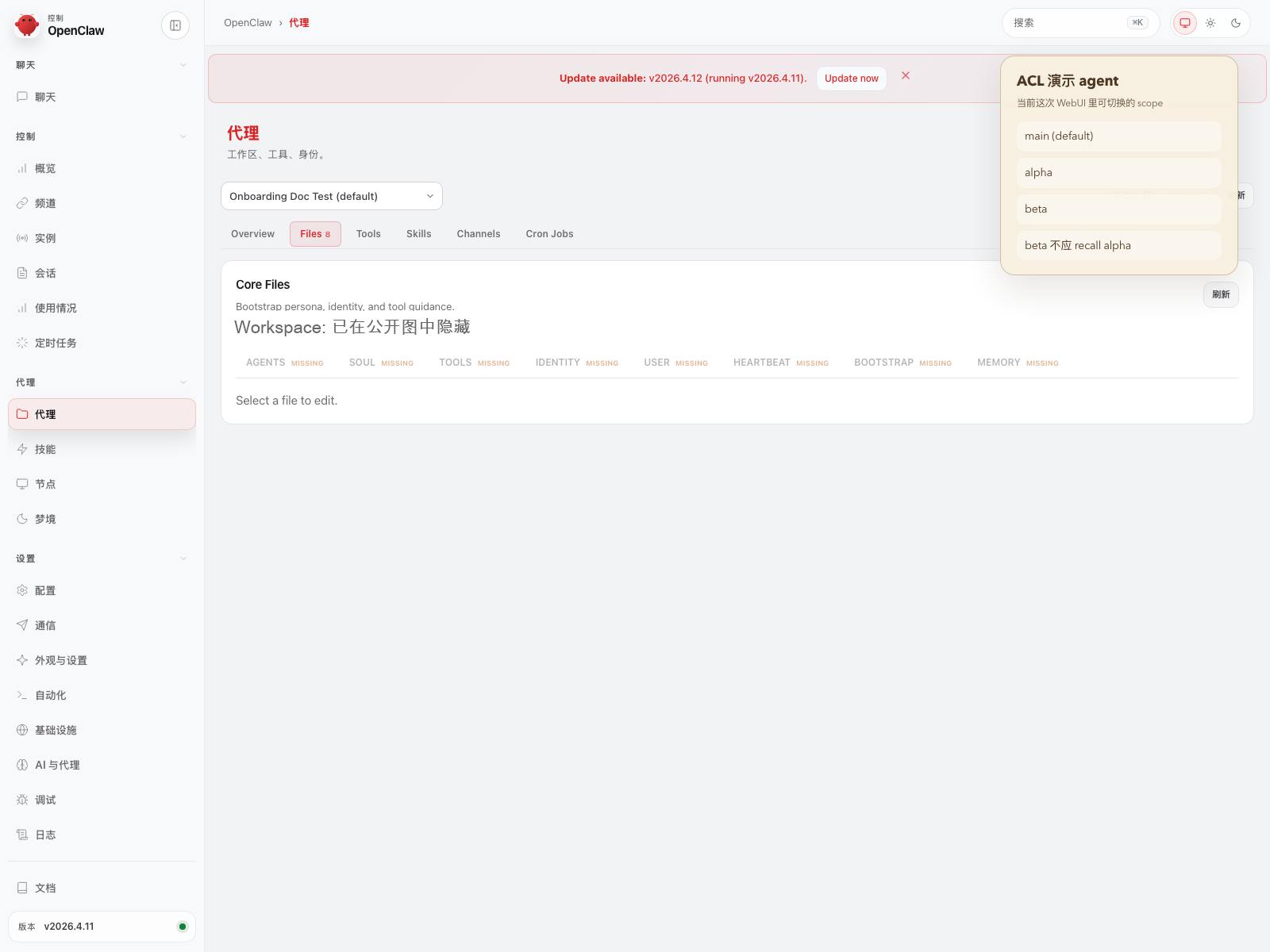The image size is (1270, 952).
Task: Switch to the Tools tab
Action: click(x=368, y=234)
